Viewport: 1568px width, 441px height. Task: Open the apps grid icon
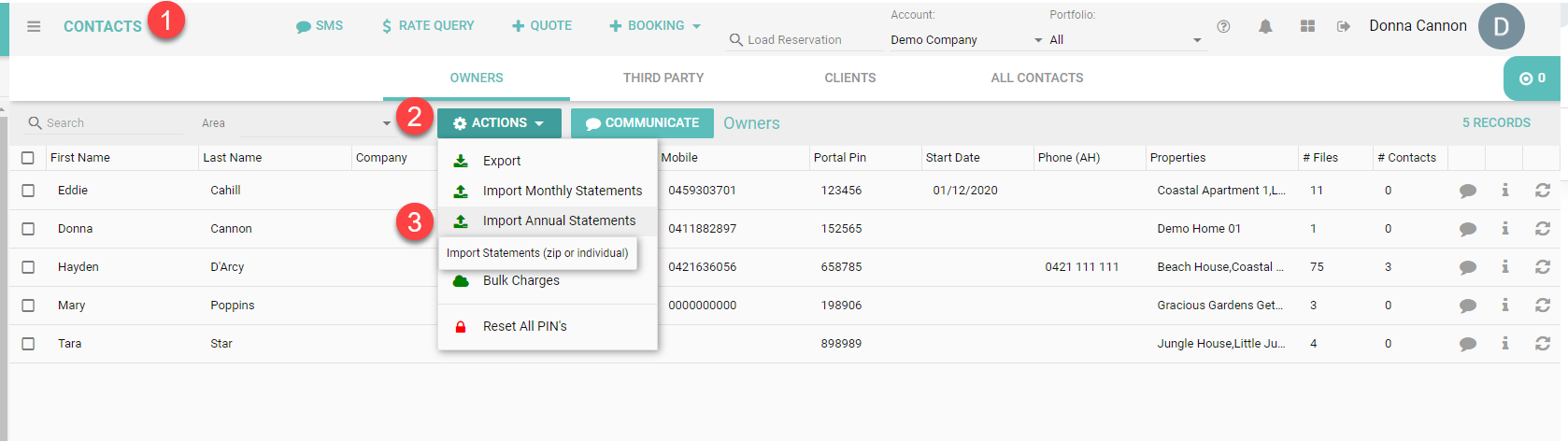[1307, 26]
